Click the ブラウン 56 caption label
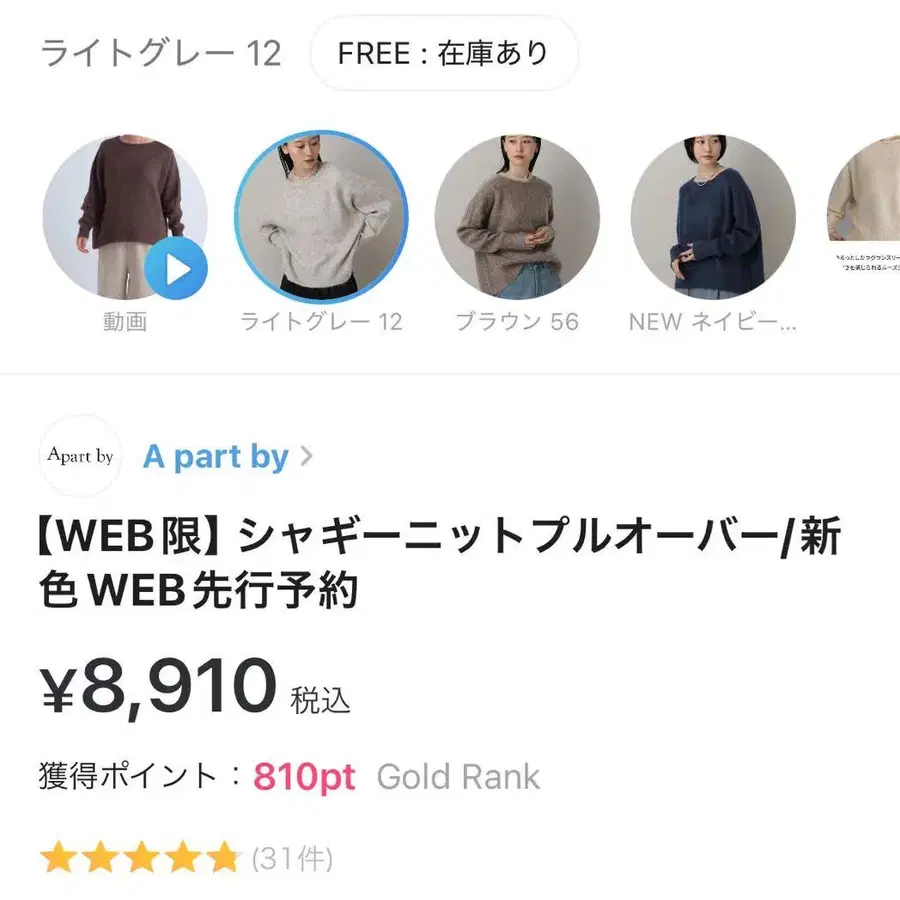Screen dimensions: 900x900 [x=517, y=322]
